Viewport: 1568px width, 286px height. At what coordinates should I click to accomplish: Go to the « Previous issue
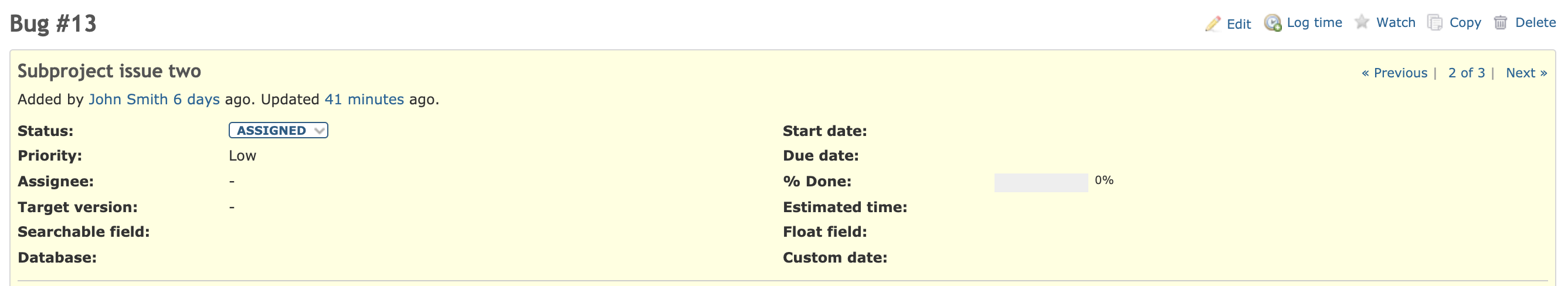click(1394, 73)
